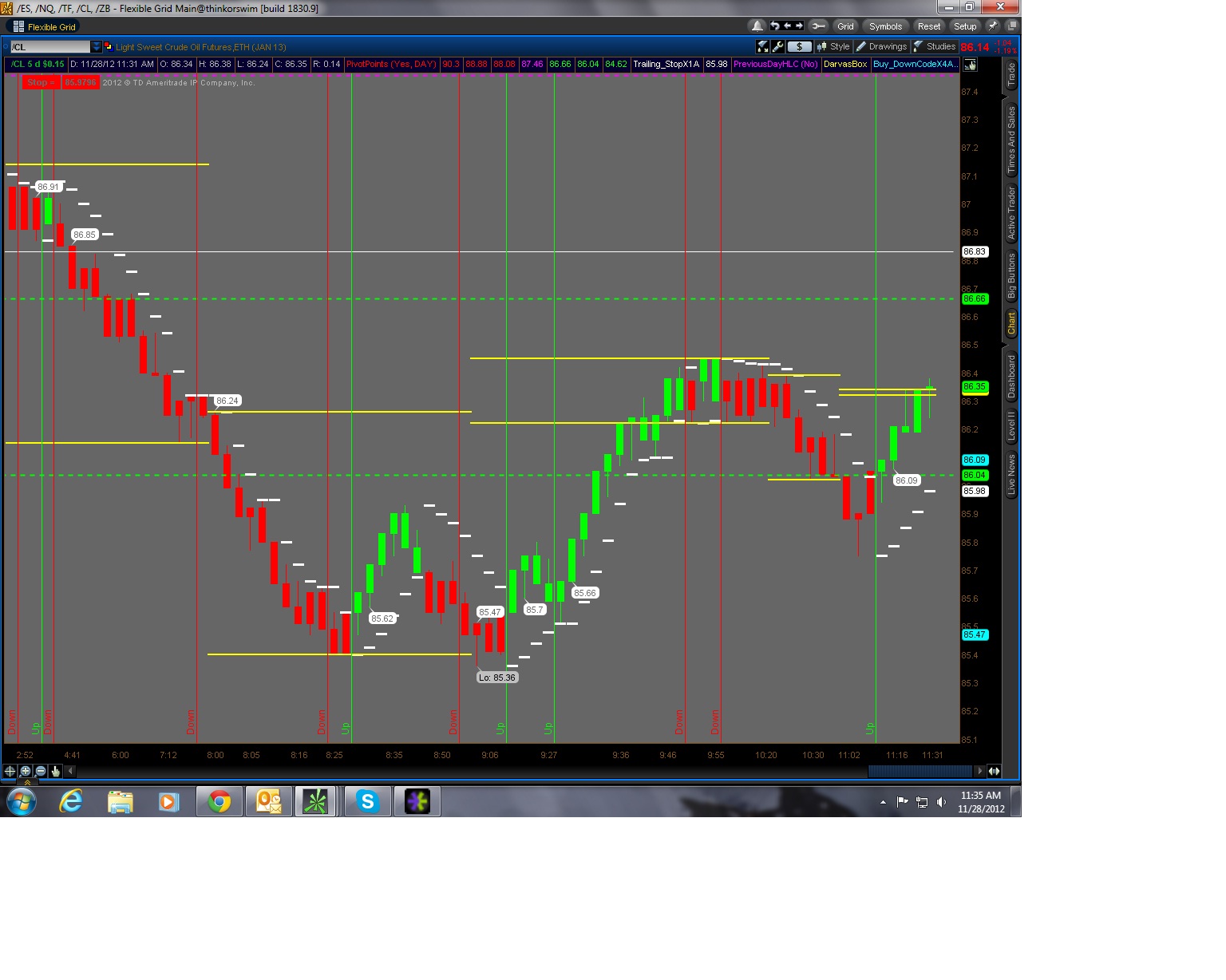Click the DarvasBox study label
Viewport: 1226px width, 980px height.
coord(845,64)
